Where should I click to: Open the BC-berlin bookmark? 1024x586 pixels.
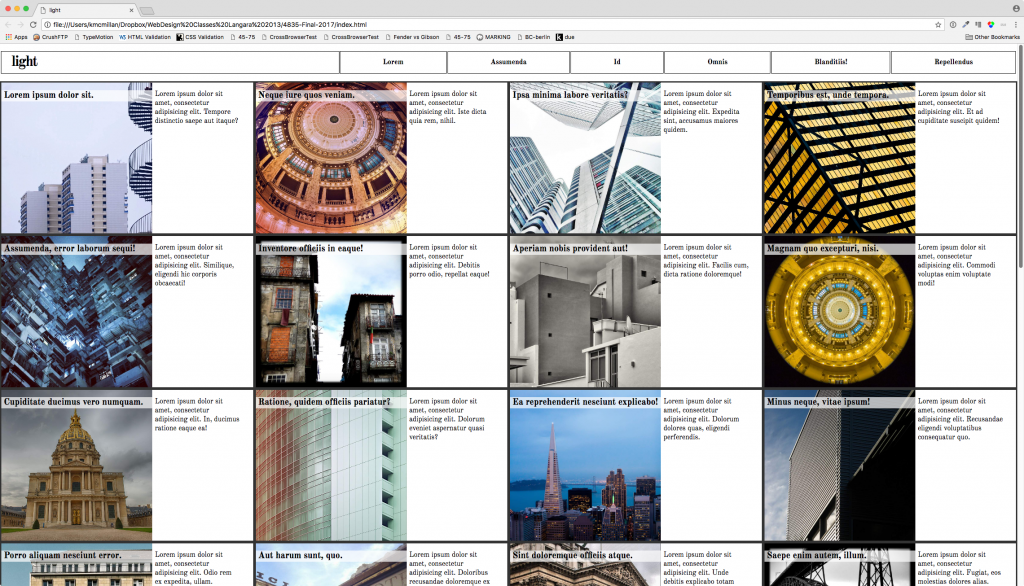click(x=534, y=37)
